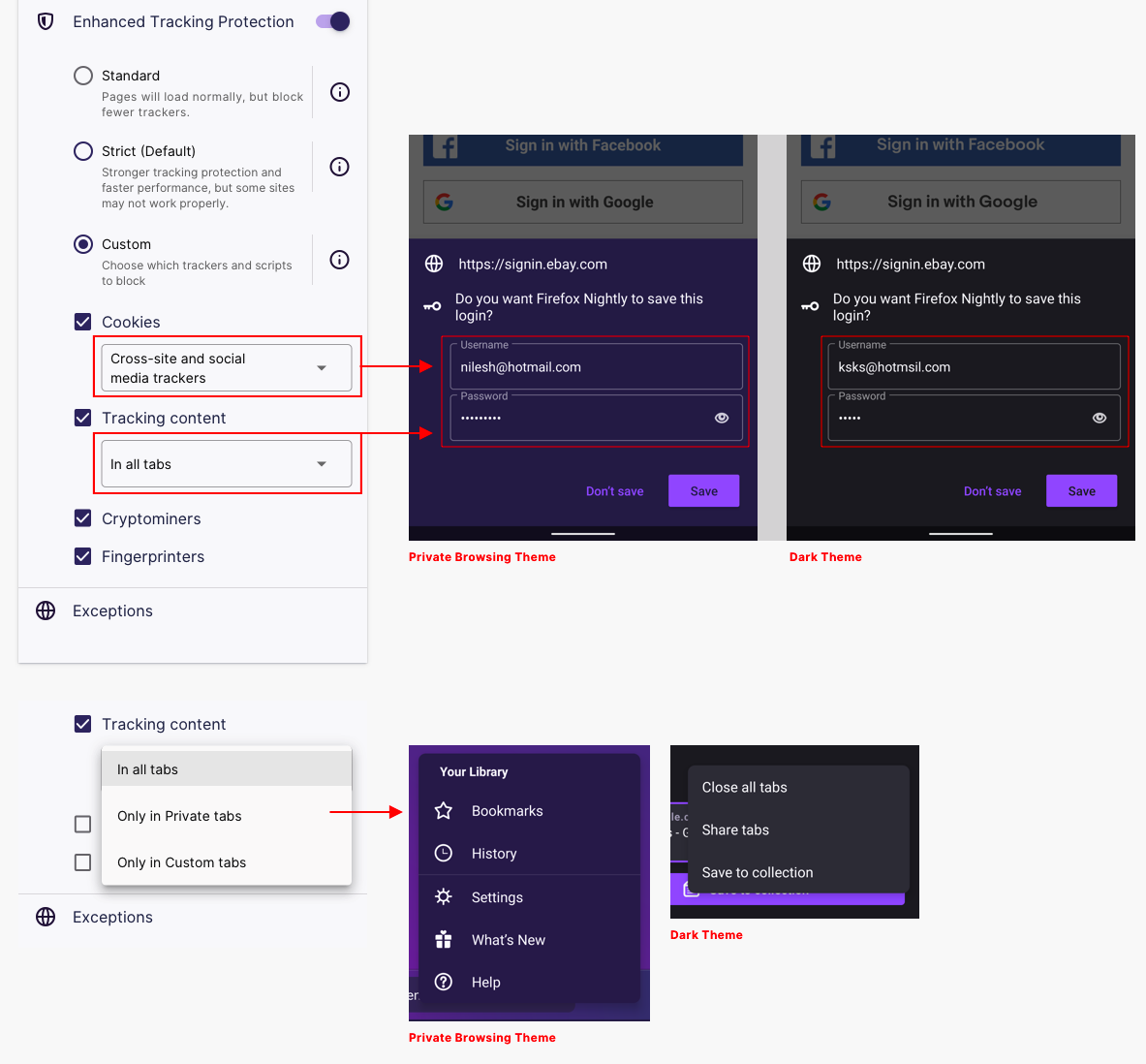The image size is (1146, 1064).
Task: Click globe icon next to signin.ebay.com in Private theme
Action: 434,264
